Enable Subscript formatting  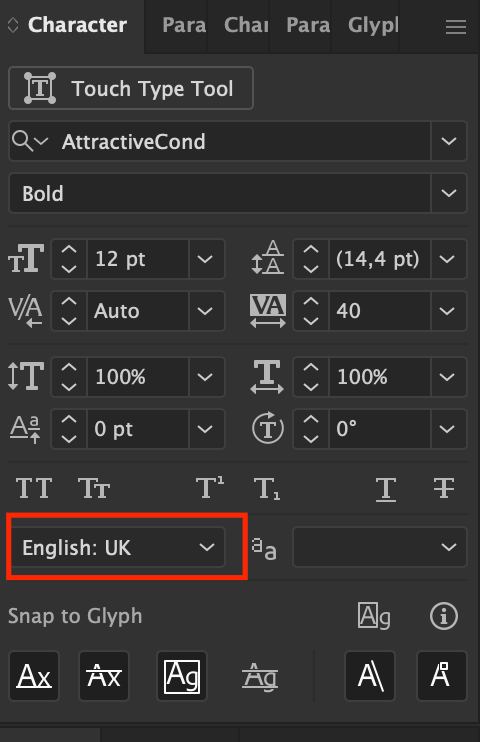coord(267,488)
